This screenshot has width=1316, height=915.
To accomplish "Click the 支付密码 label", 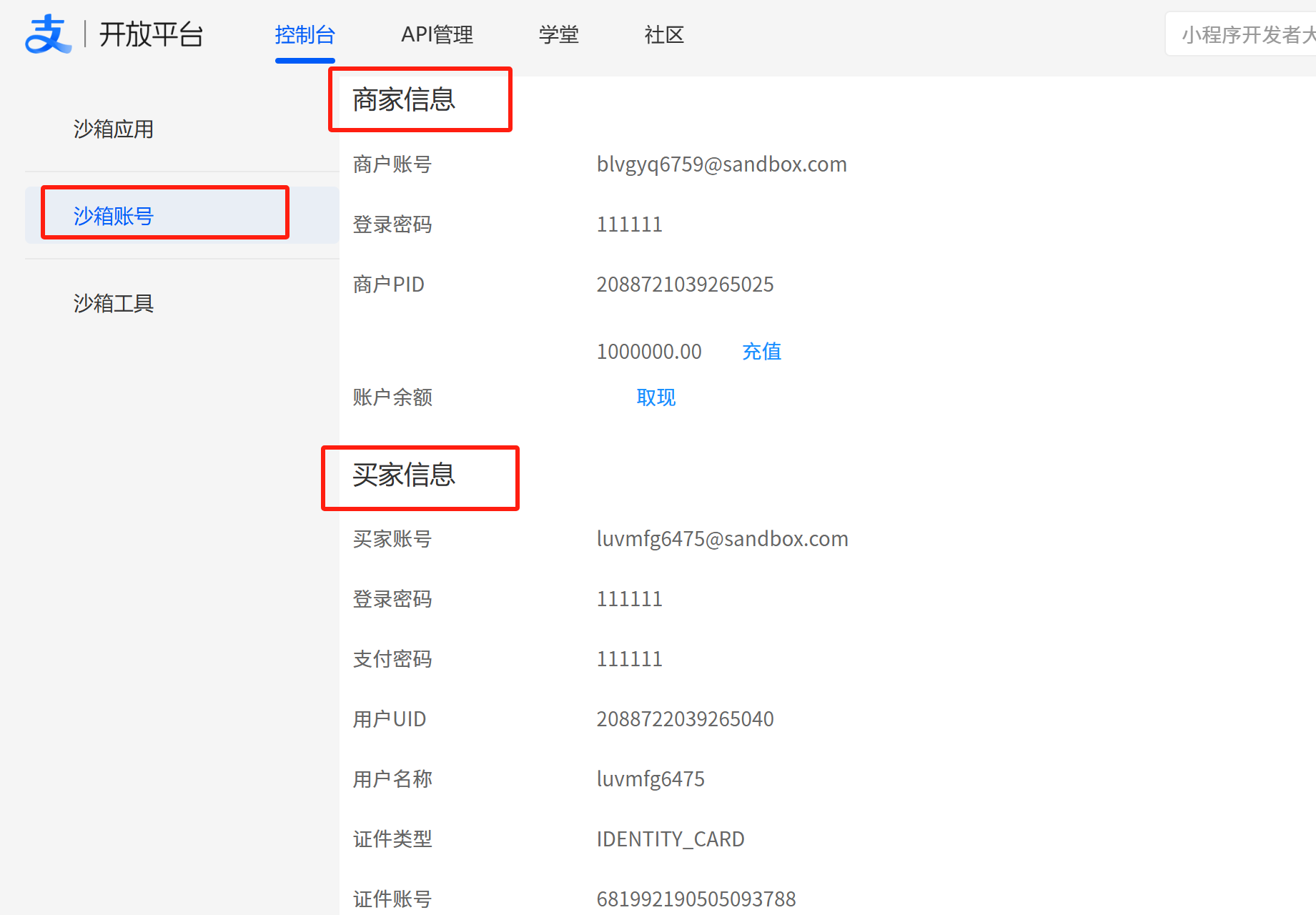I will [x=392, y=659].
